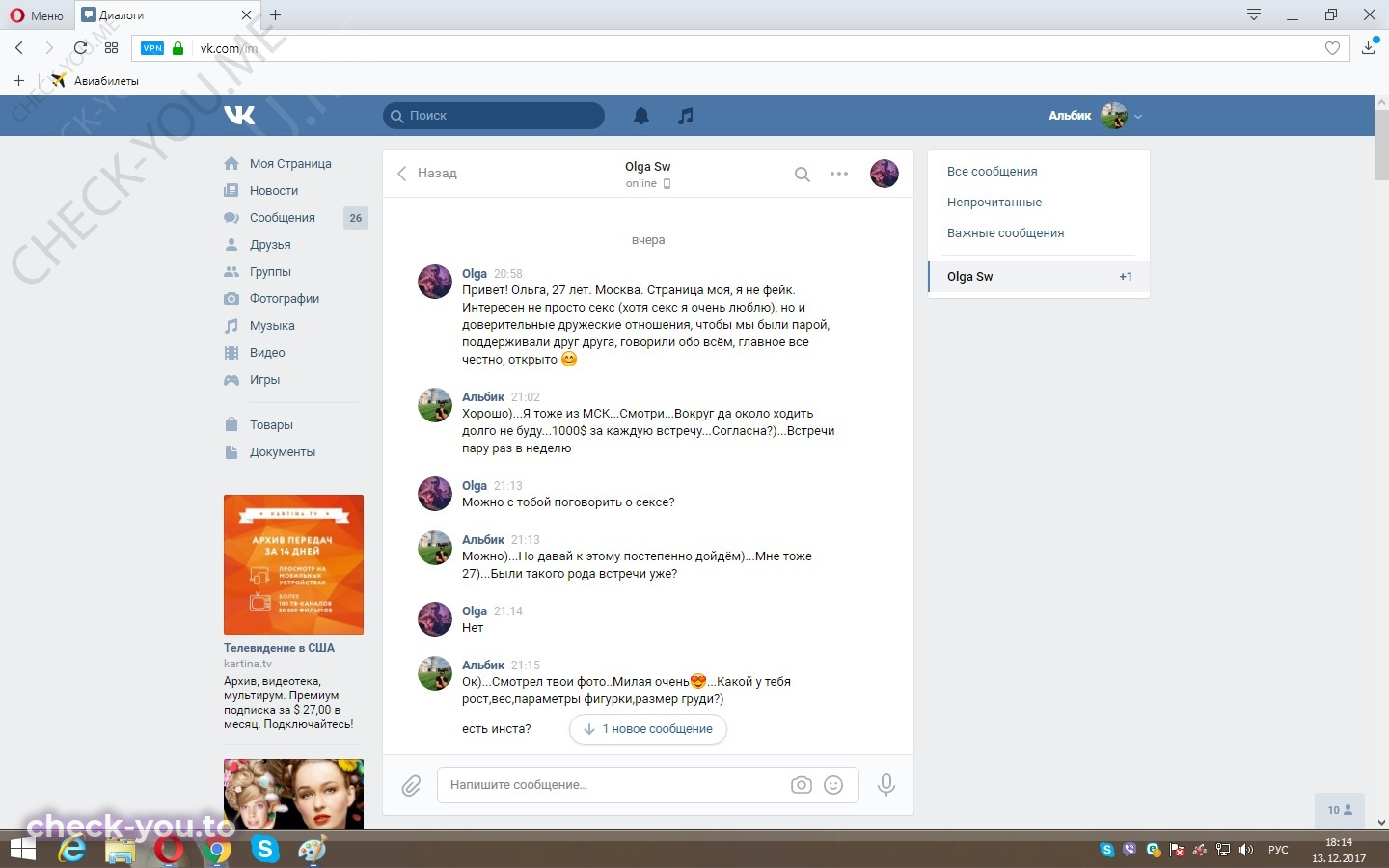Open the emoji smiley picker
This screenshot has width=1389, height=868.
pyautogui.click(x=833, y=785)
